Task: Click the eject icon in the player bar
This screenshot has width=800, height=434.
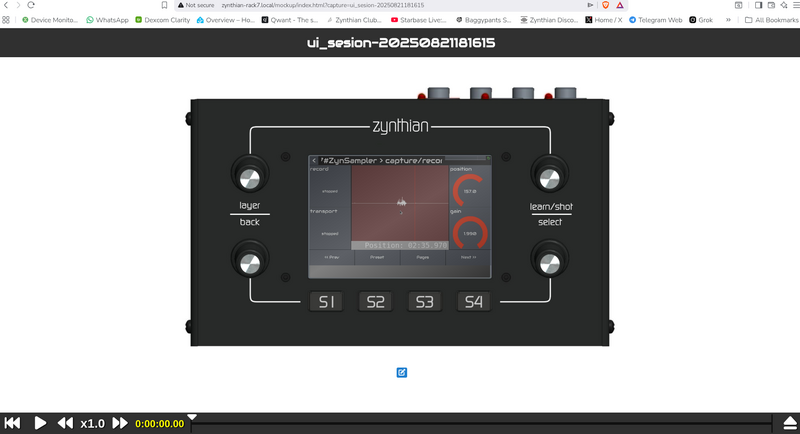Action: point(790,423)
